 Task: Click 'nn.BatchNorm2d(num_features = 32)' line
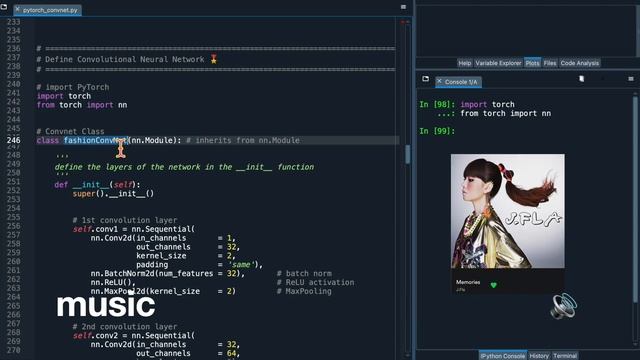(x=168, y=273)
